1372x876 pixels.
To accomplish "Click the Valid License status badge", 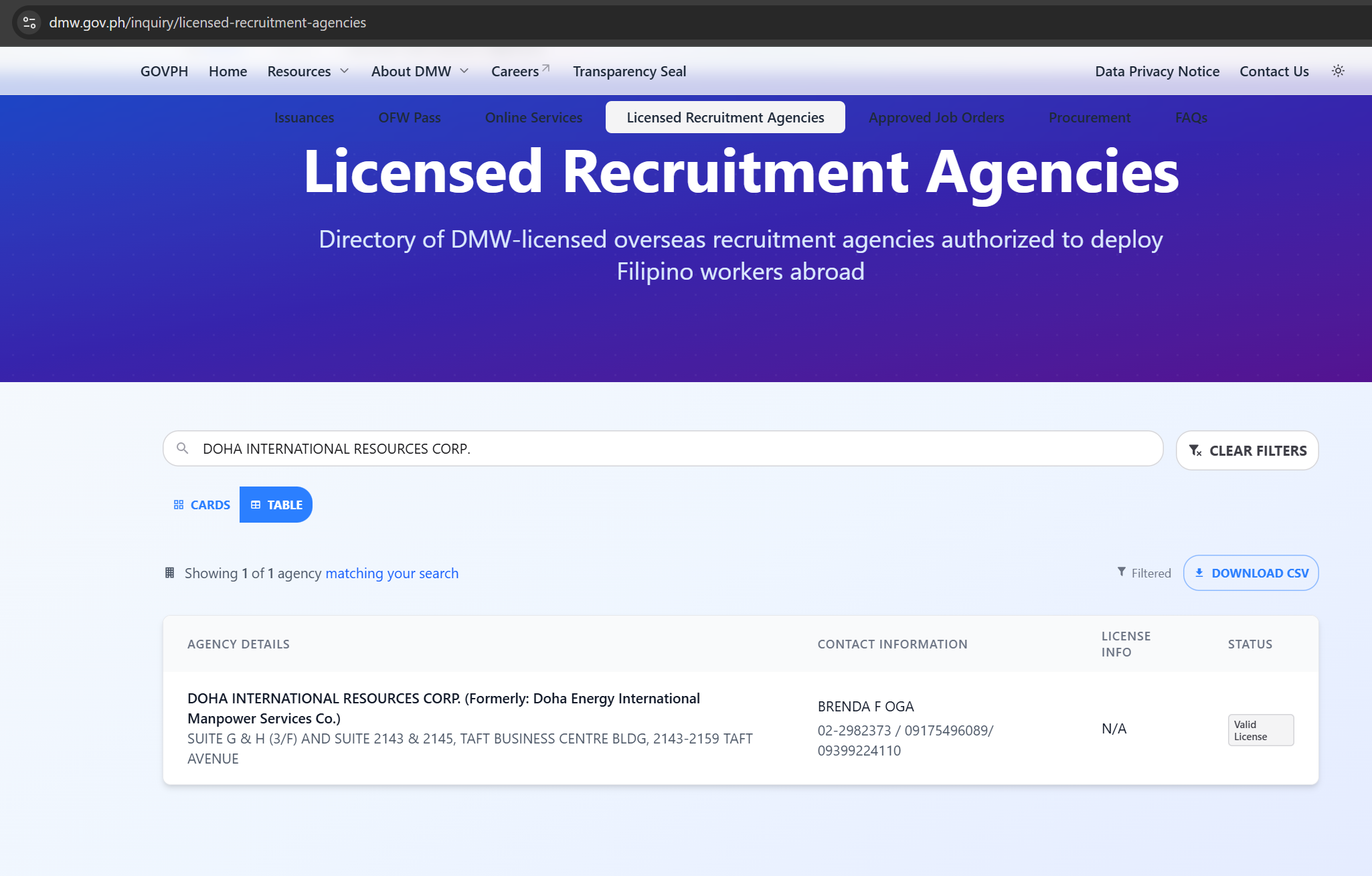I will [1260, 730].
